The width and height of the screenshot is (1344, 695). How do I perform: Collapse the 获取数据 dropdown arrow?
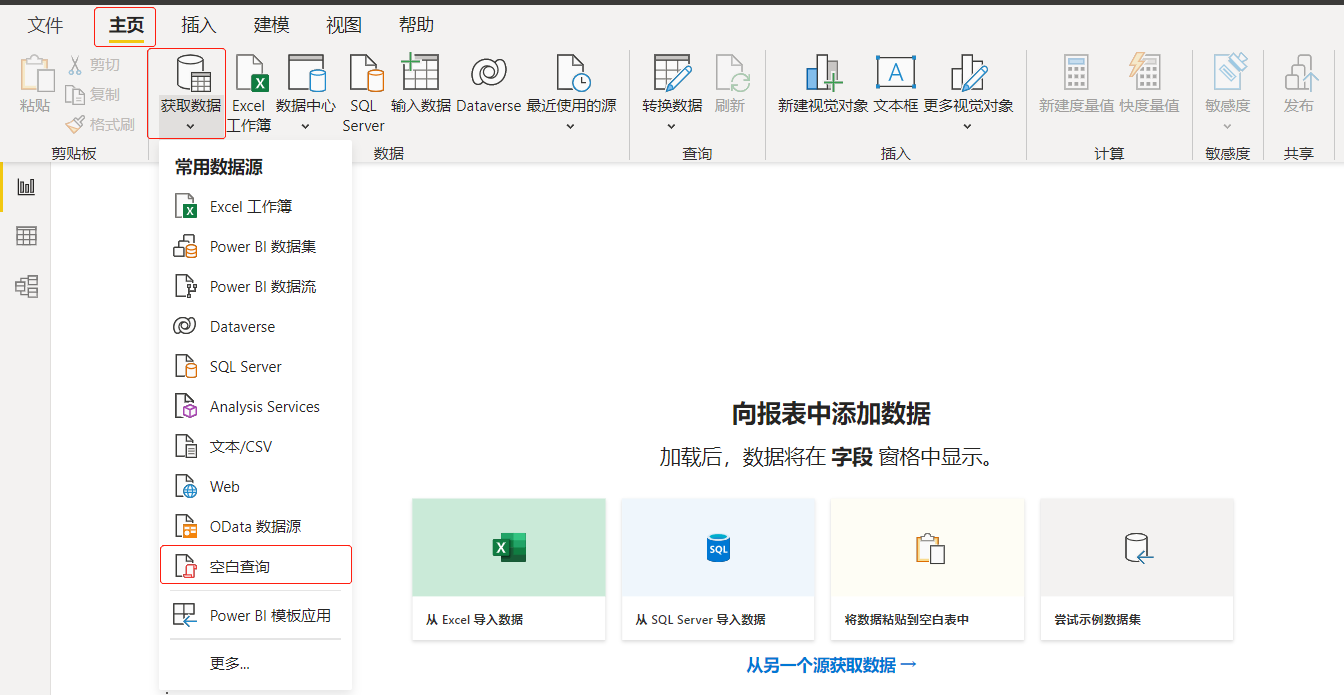pyautogui.click(x=190, y=126)
